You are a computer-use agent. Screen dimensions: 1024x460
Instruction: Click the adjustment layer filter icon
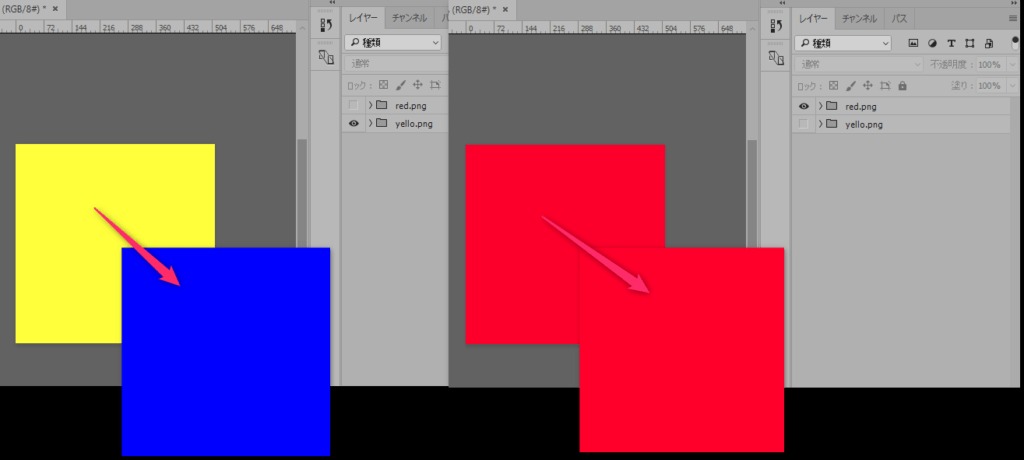pos(932,44)
